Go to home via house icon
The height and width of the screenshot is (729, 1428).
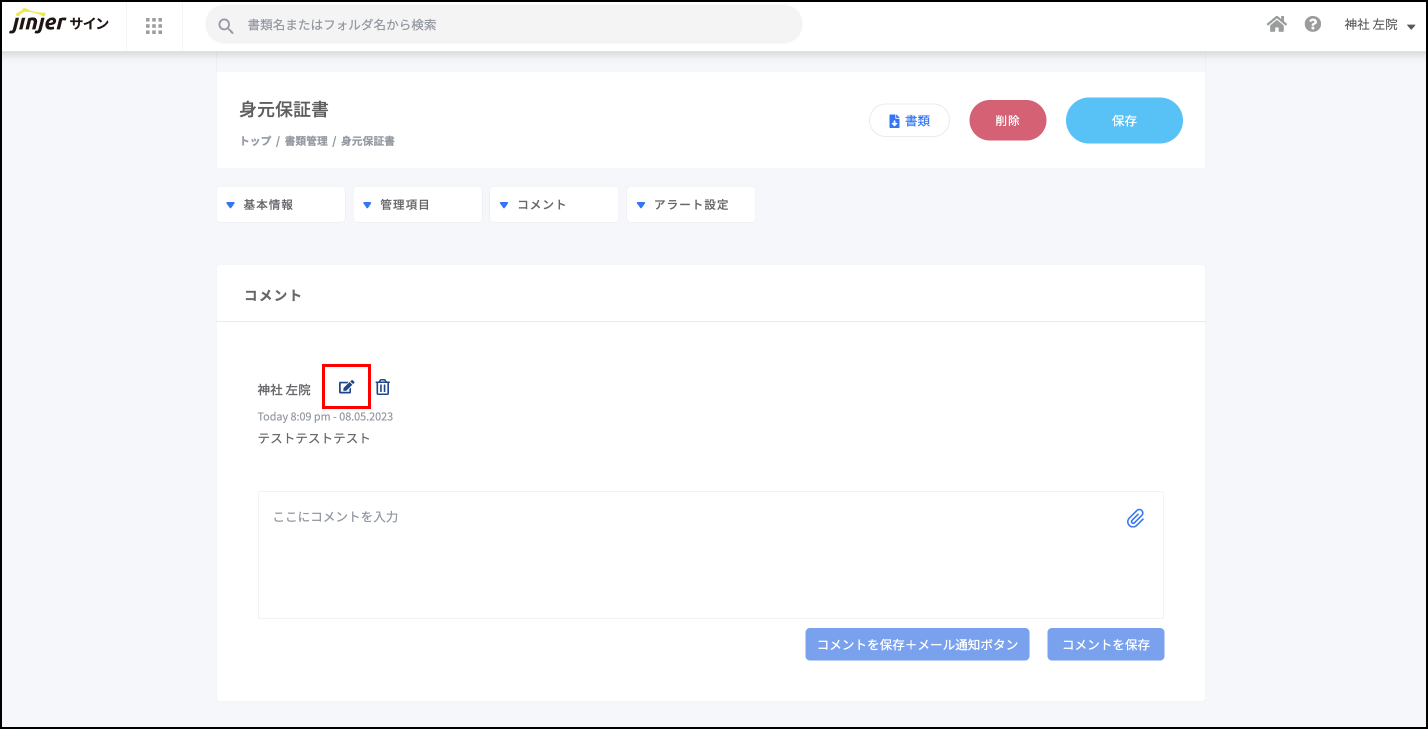1276,25
